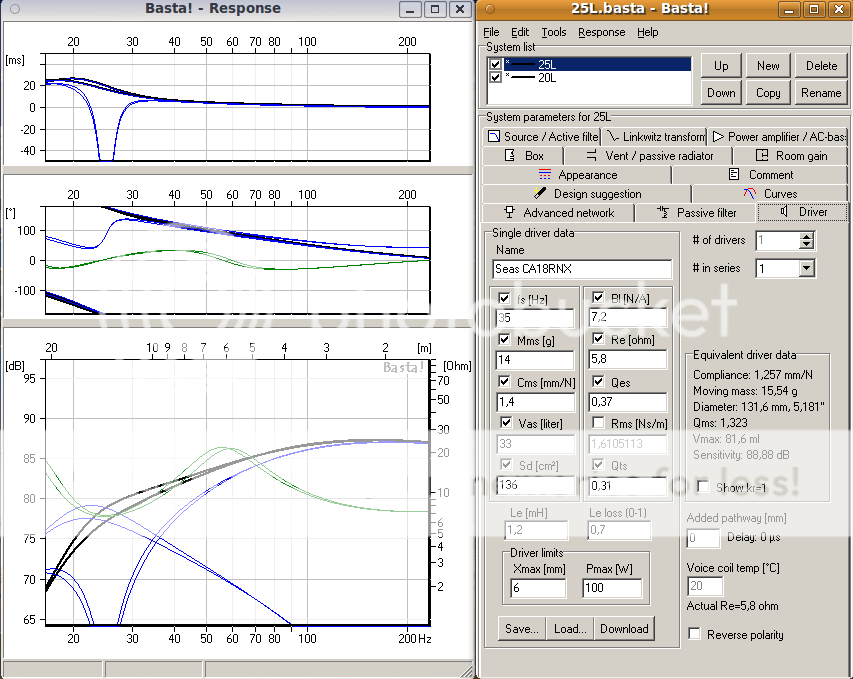Click the driver Name text field
The width and height of the screenshot is (853, 679).
(x=582, y=269)
